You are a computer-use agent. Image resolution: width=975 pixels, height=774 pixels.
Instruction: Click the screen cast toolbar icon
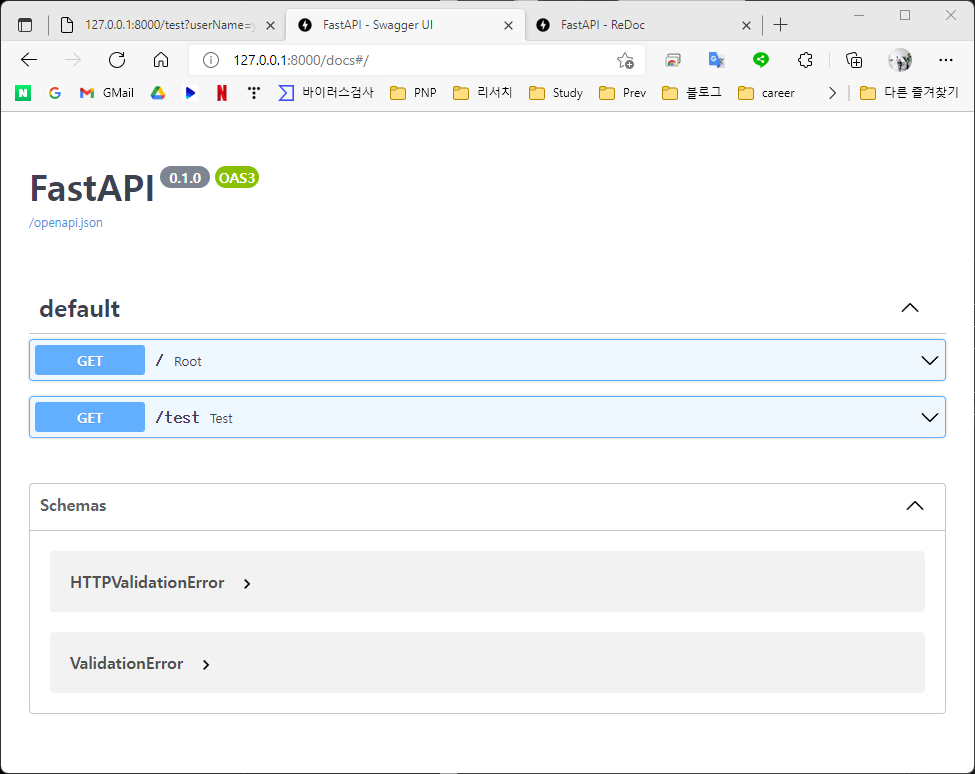click(672, 60)
